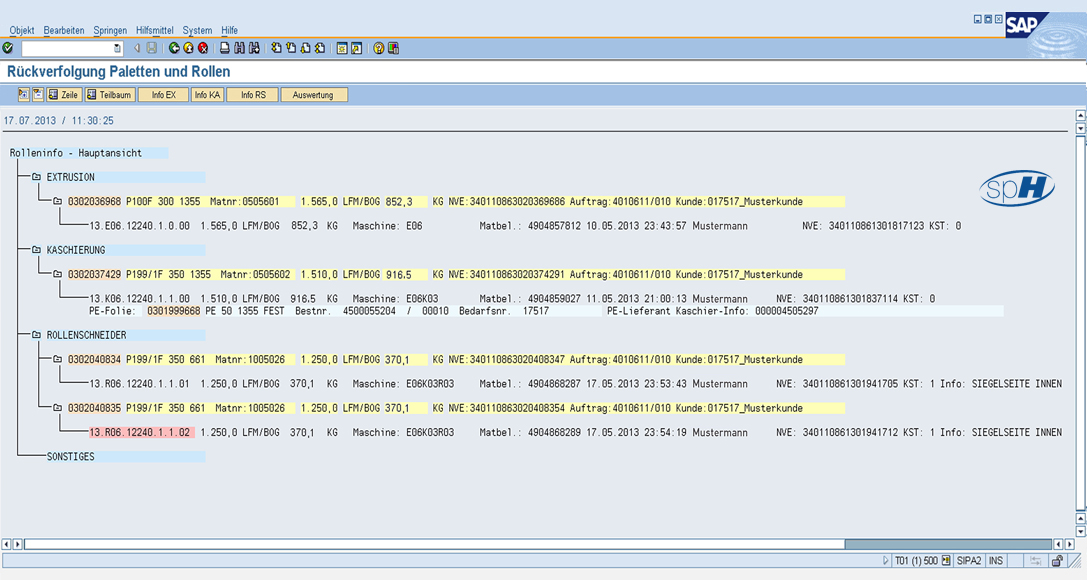This screenshot has width=1087, height=580.
Task: Click the Print icon in toolbar
Action: coord(225,48)
